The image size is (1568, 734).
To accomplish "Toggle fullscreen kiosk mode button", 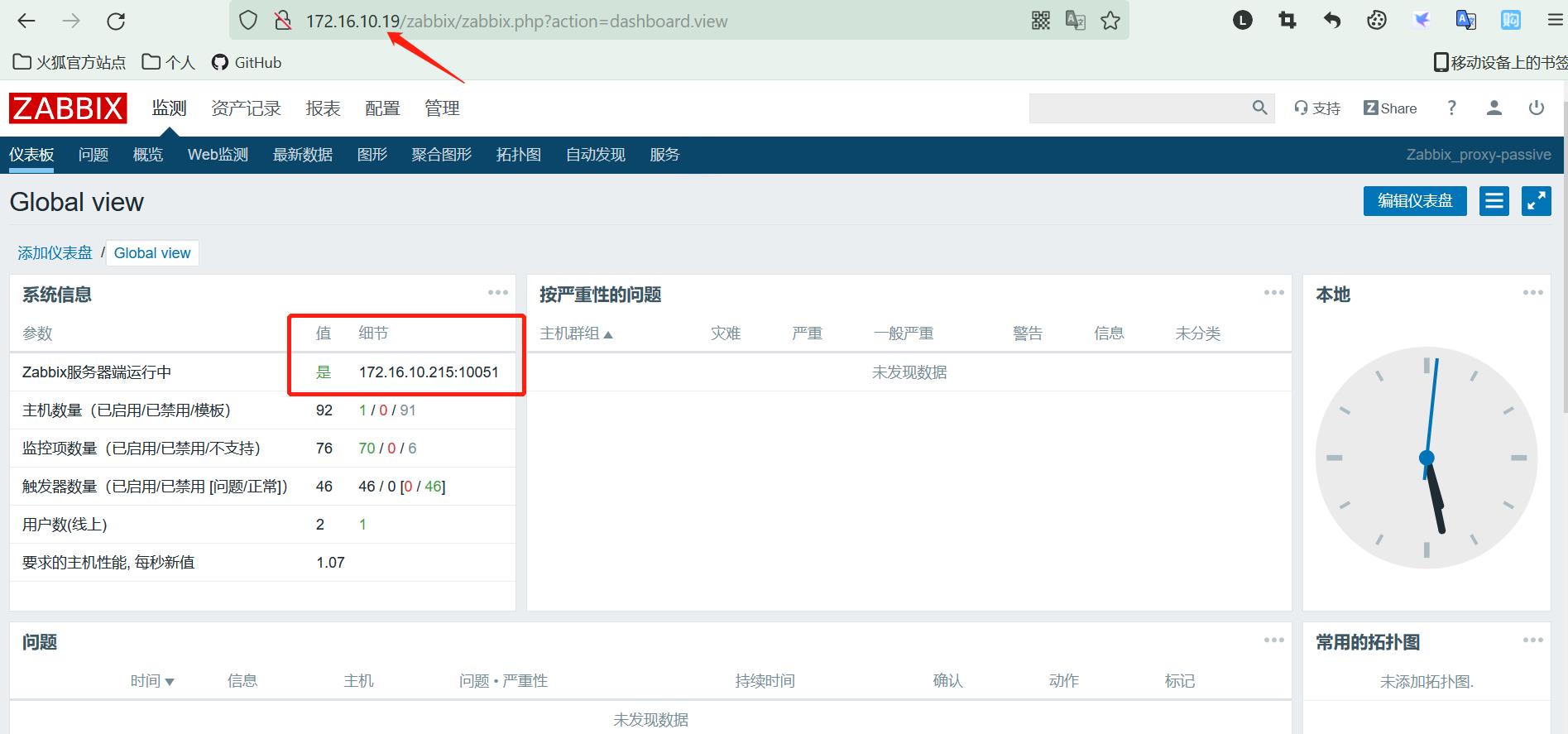I will tap(1537, 201).
